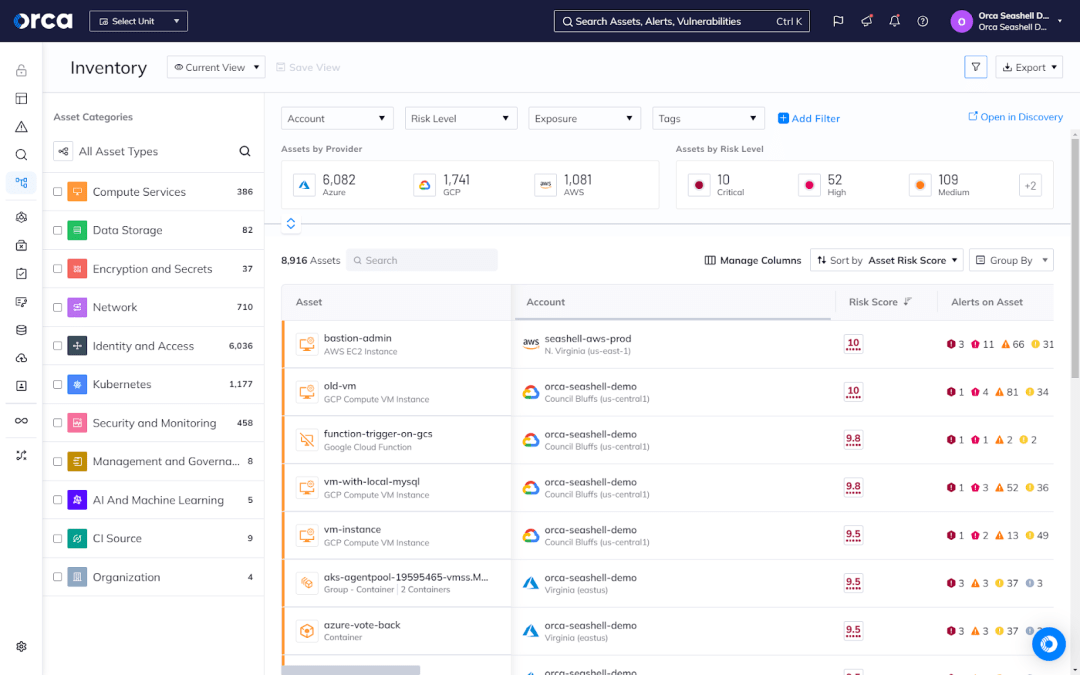Check the Data Storage checkbox
This screenshot has width=1080, height=675.
pos(58,230)
